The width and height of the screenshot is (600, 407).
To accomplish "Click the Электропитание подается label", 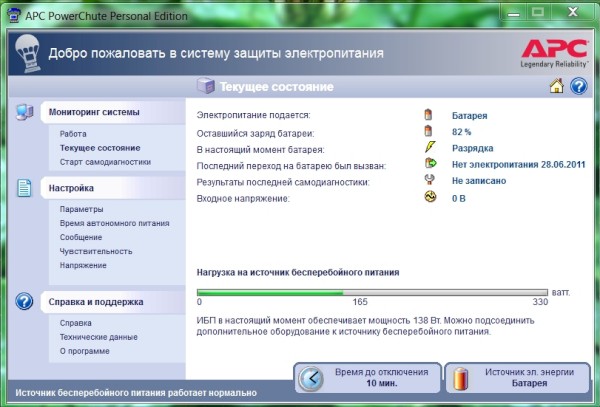I will click(x=253, y=115).
